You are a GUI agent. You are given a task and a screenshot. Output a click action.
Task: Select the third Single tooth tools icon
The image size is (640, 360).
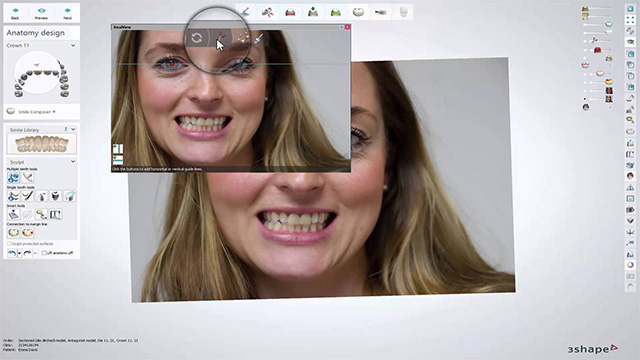pyautogui.click(x=41, y=196)
